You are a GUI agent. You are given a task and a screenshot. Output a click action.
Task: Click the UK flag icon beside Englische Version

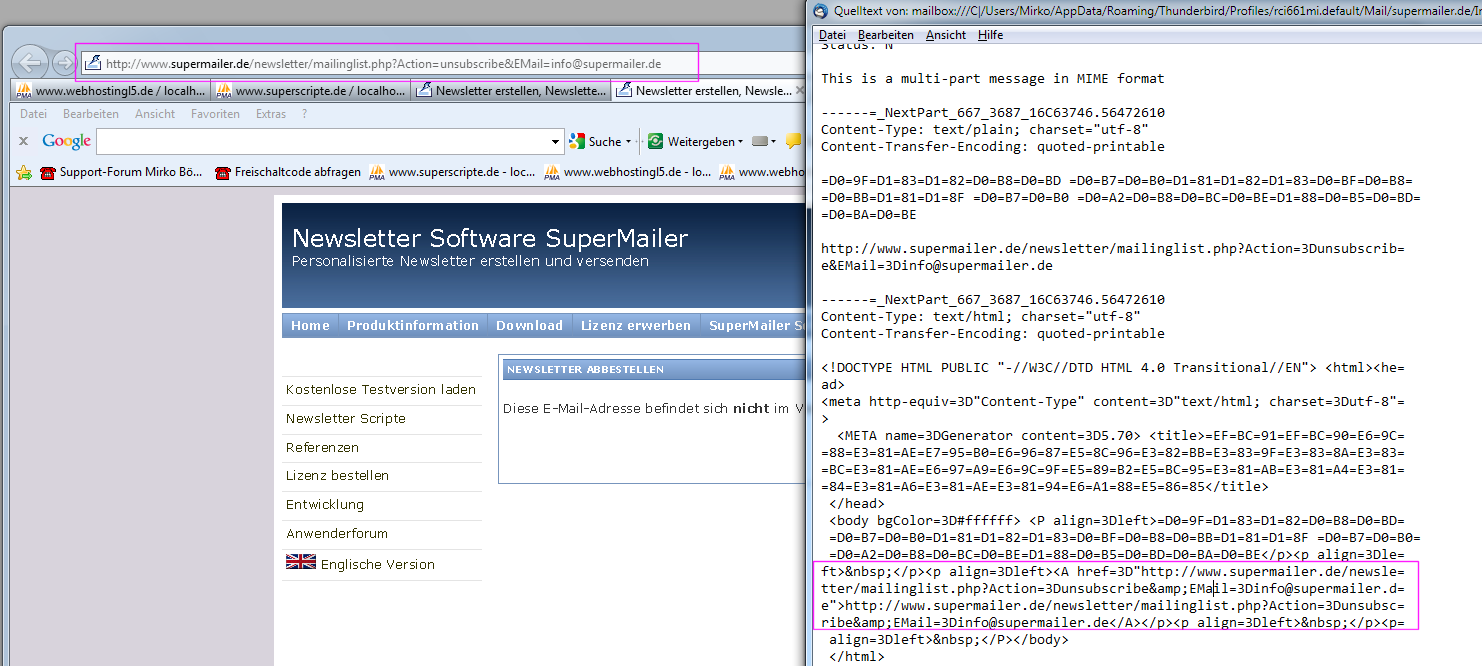pyautogui.click(x=300, y=562)
